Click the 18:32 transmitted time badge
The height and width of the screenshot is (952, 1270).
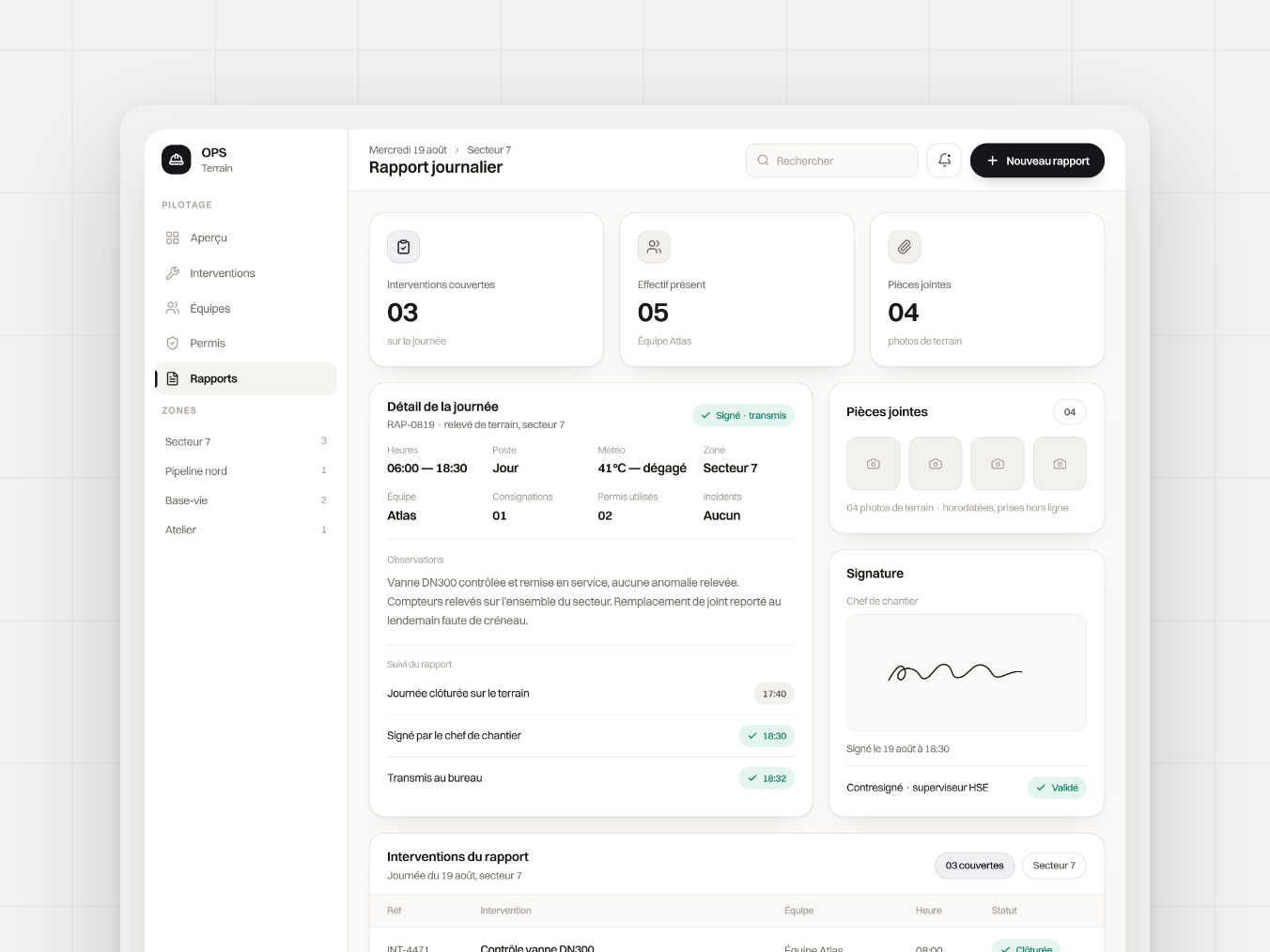click(x=767, y=778)
